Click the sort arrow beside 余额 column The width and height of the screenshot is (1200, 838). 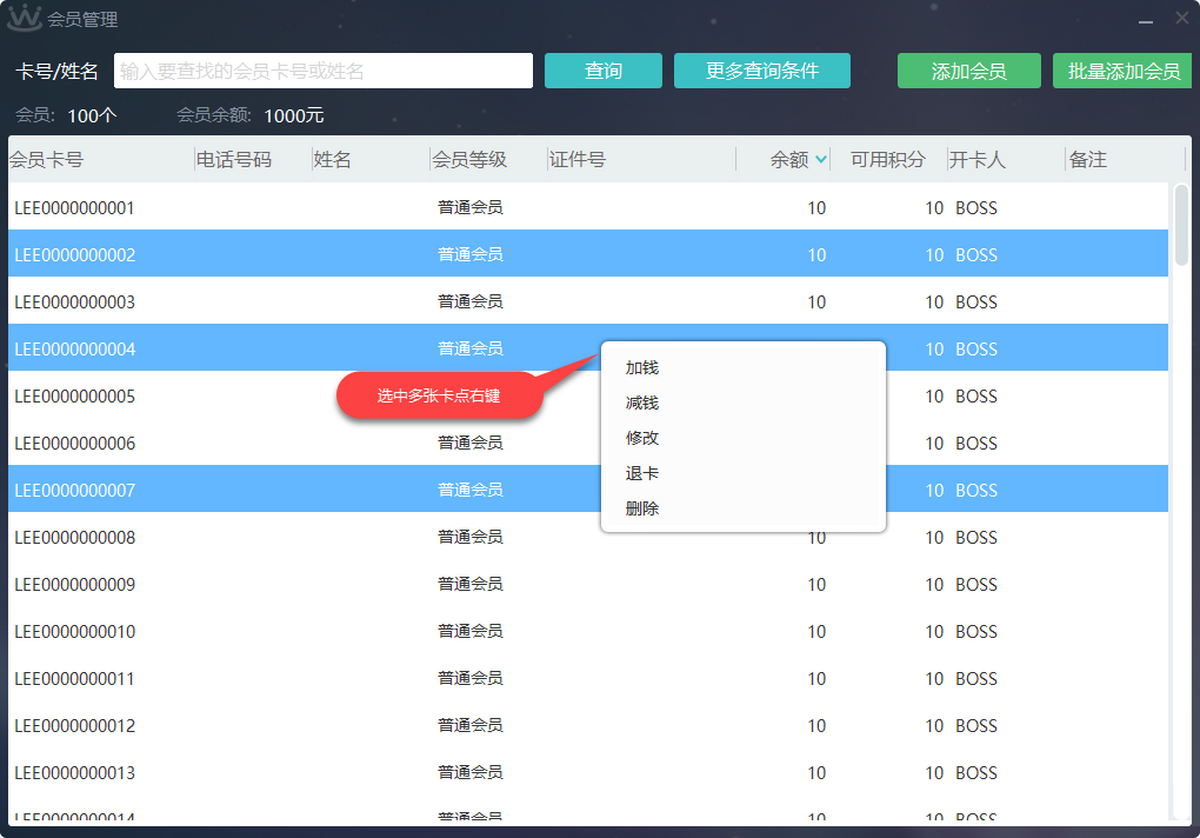[821, 159]
